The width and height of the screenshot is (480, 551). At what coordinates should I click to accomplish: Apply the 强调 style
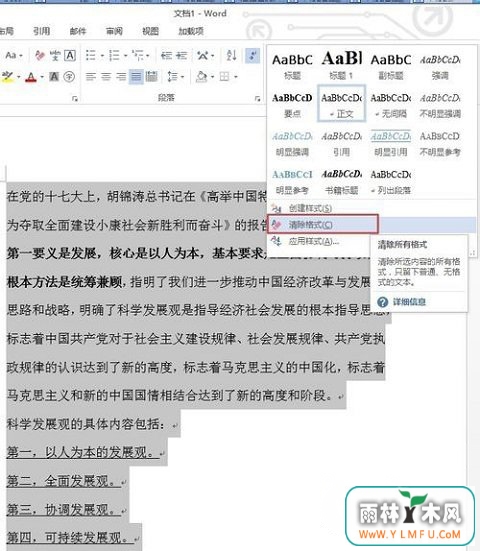tap(440, 66)
